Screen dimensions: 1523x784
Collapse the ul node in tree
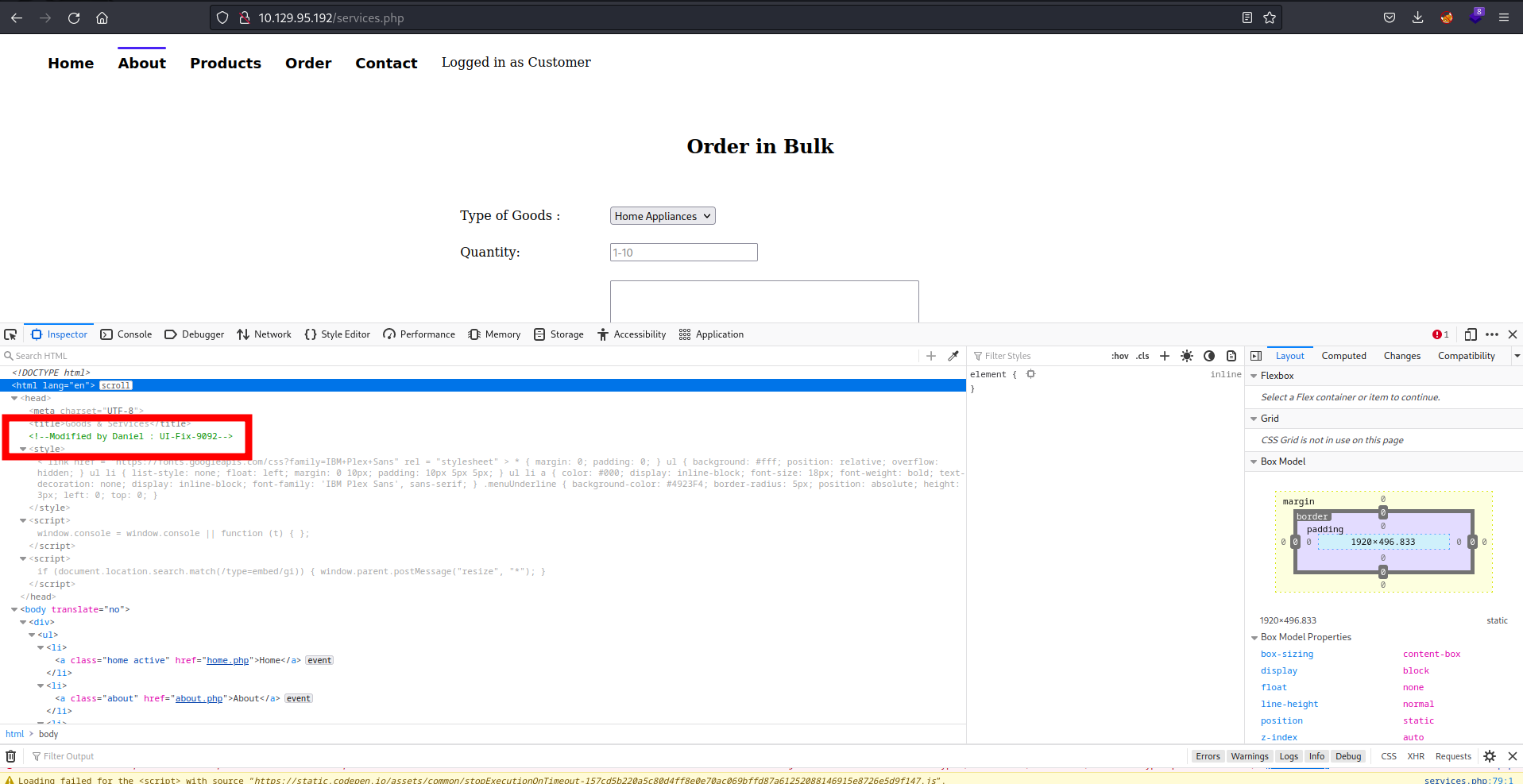point(32,635)
